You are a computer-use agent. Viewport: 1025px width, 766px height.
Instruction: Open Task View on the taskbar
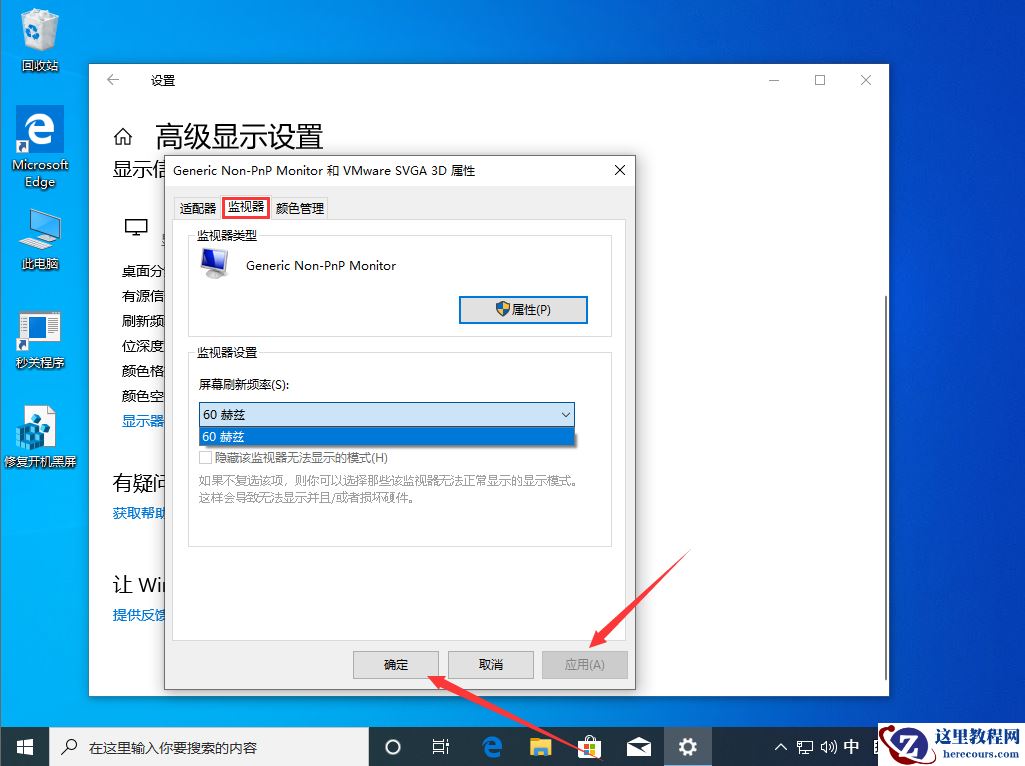click(x=441, y=746)
